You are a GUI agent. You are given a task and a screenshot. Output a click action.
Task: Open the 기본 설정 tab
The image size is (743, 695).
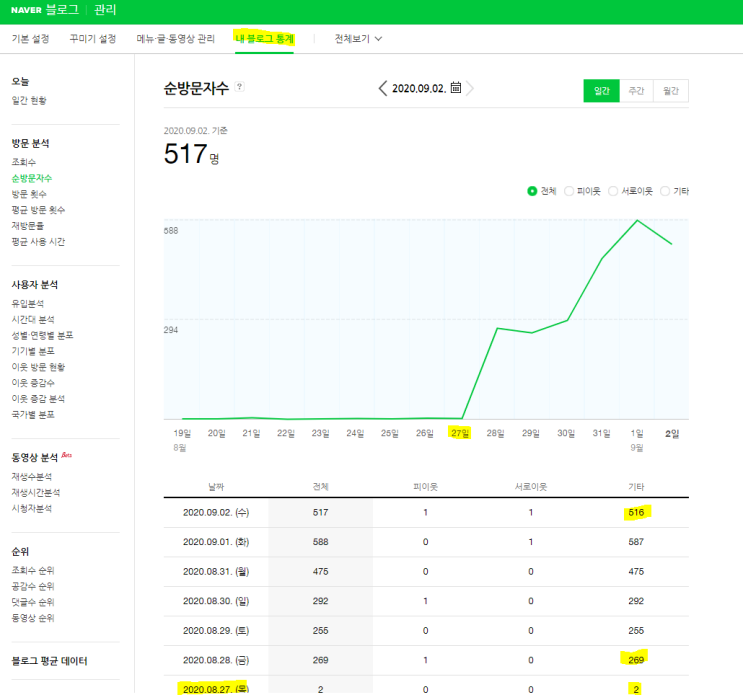click(x=30, y=39)
